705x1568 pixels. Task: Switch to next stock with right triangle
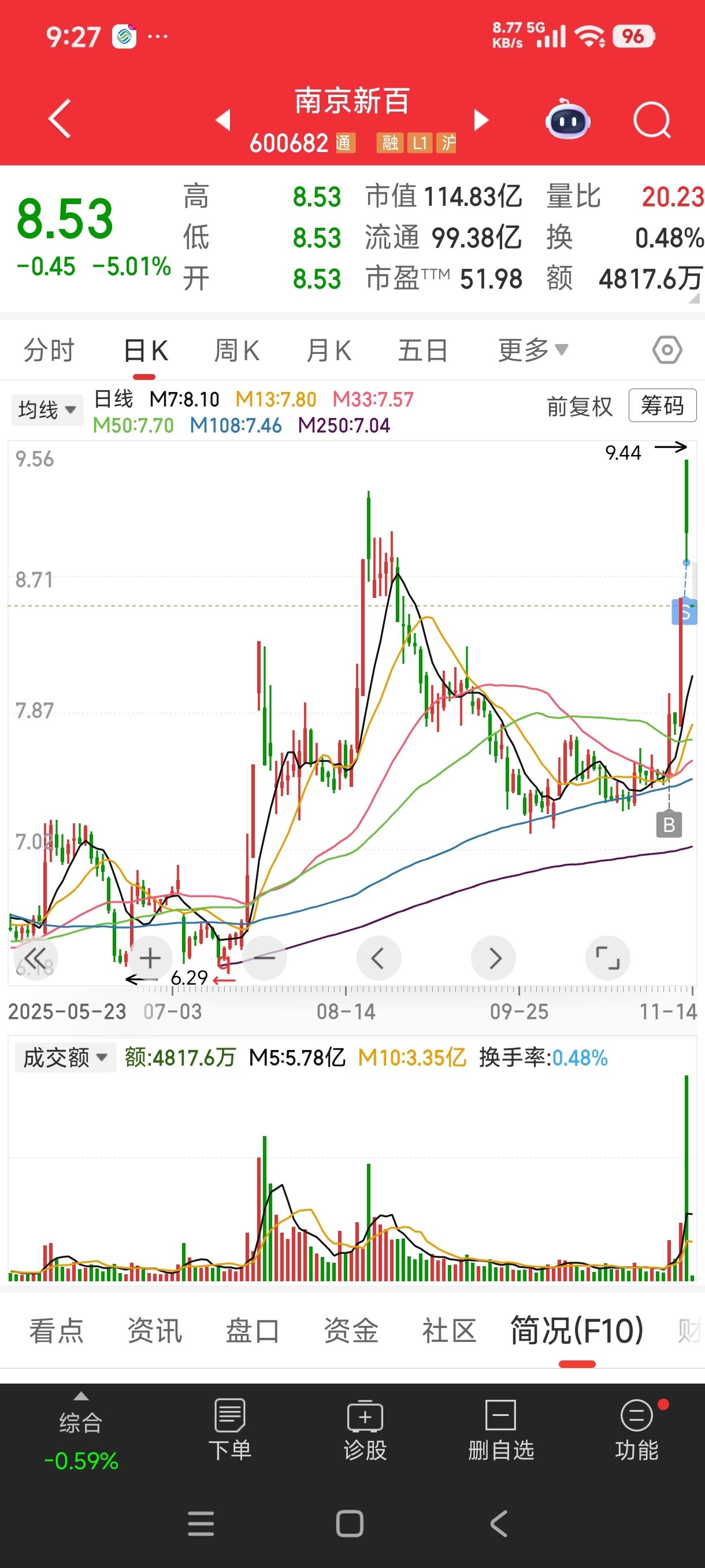point(481,119)
